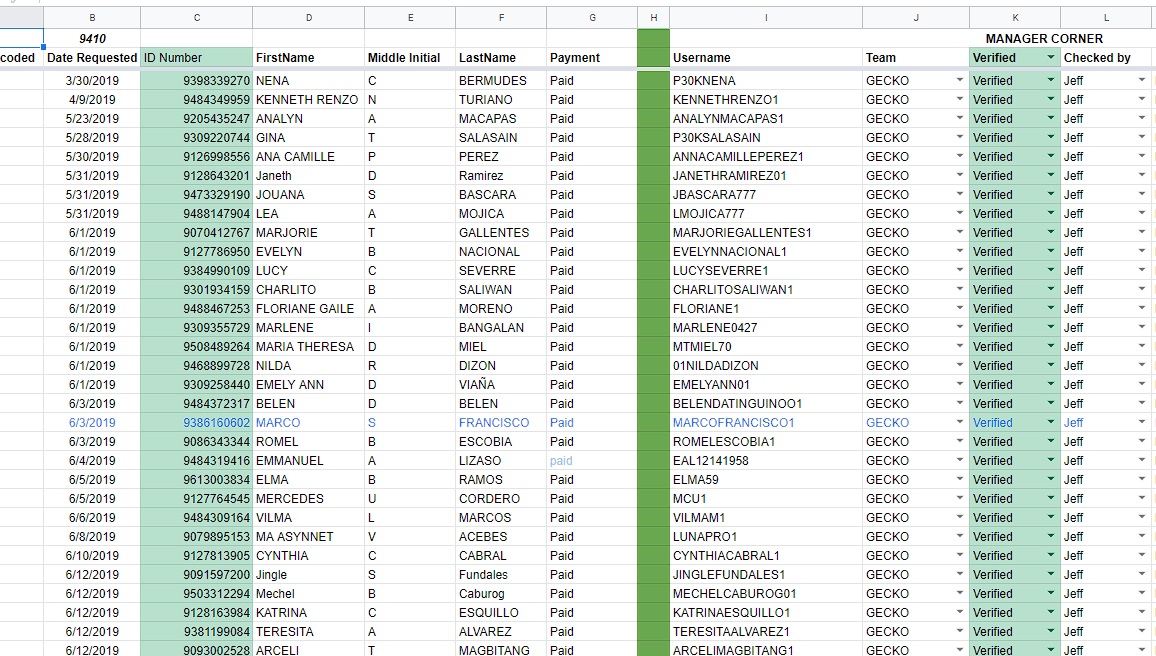Select username BELENDATINGUINOO1

[766, 403]
